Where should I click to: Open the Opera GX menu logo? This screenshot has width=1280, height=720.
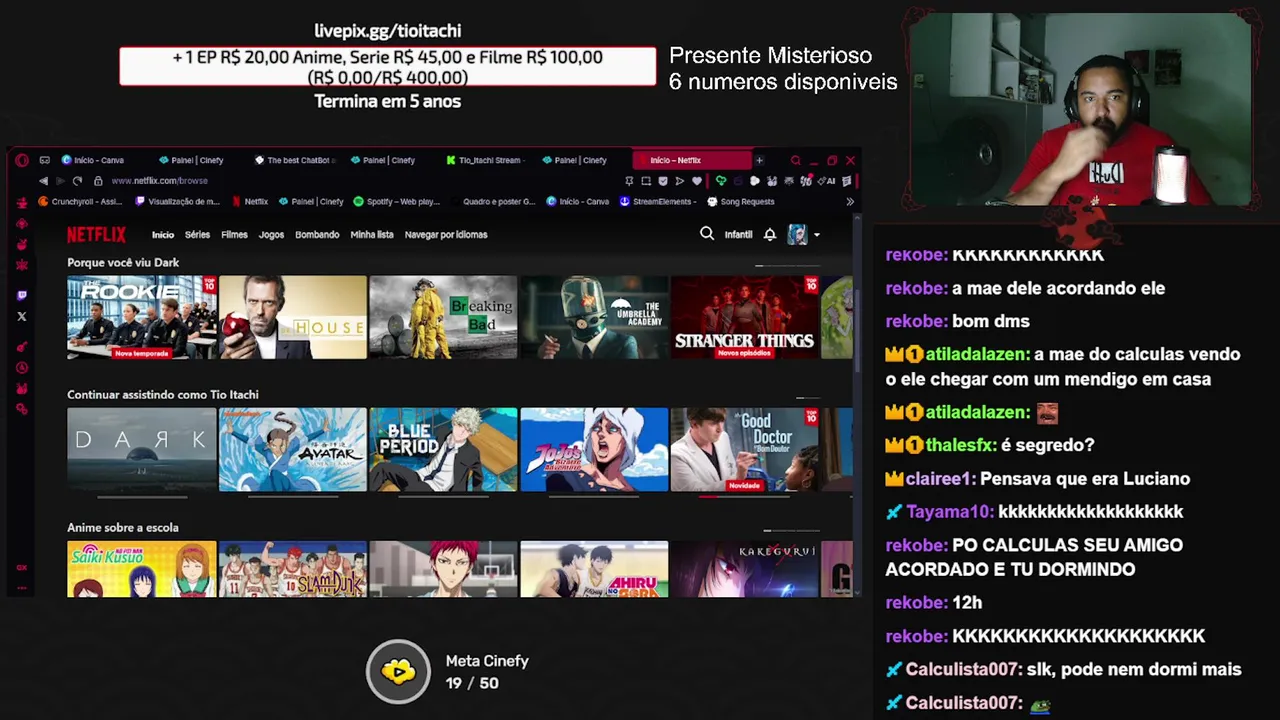22,160
